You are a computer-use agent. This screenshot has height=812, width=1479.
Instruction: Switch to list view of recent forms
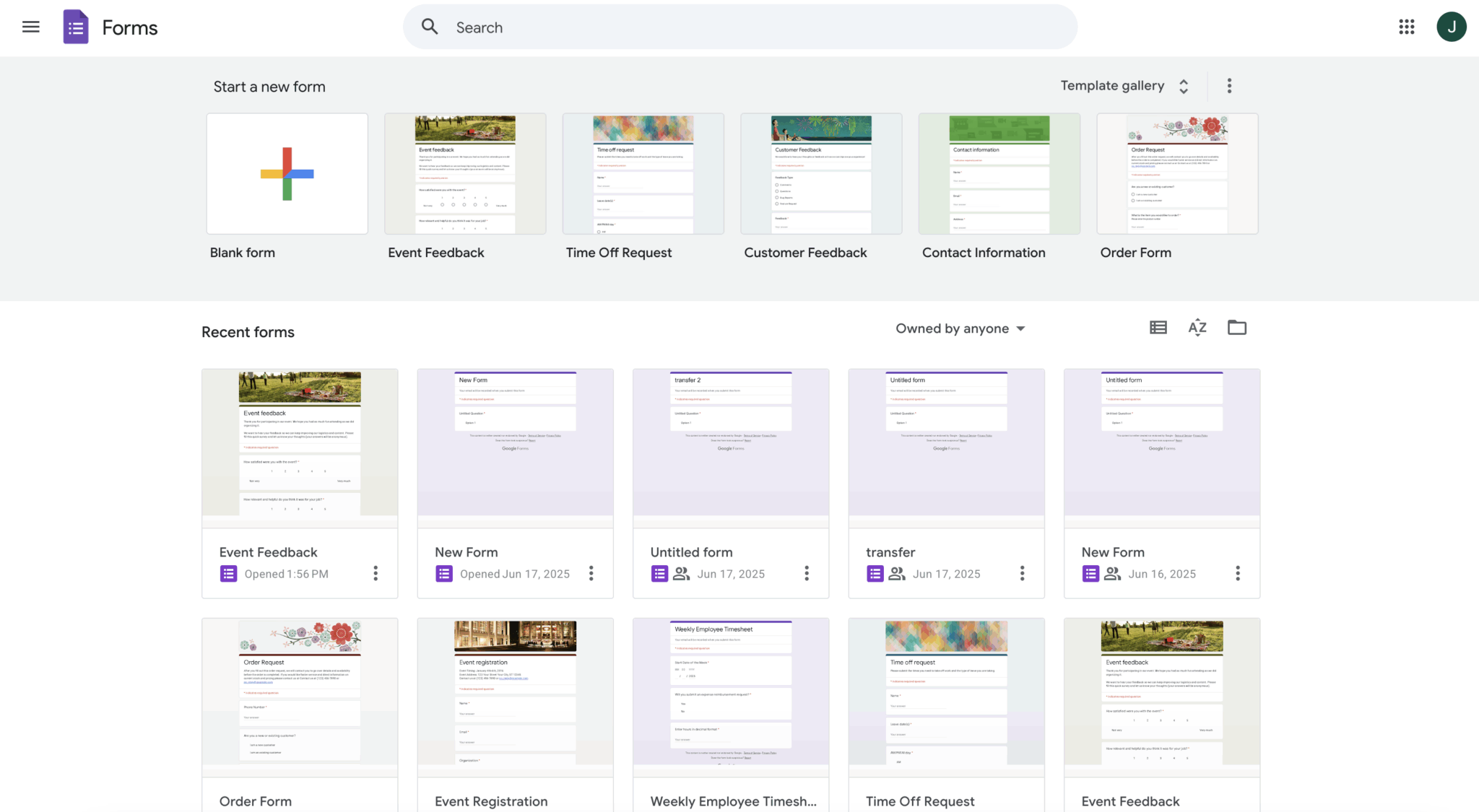tap(1158, 327)
